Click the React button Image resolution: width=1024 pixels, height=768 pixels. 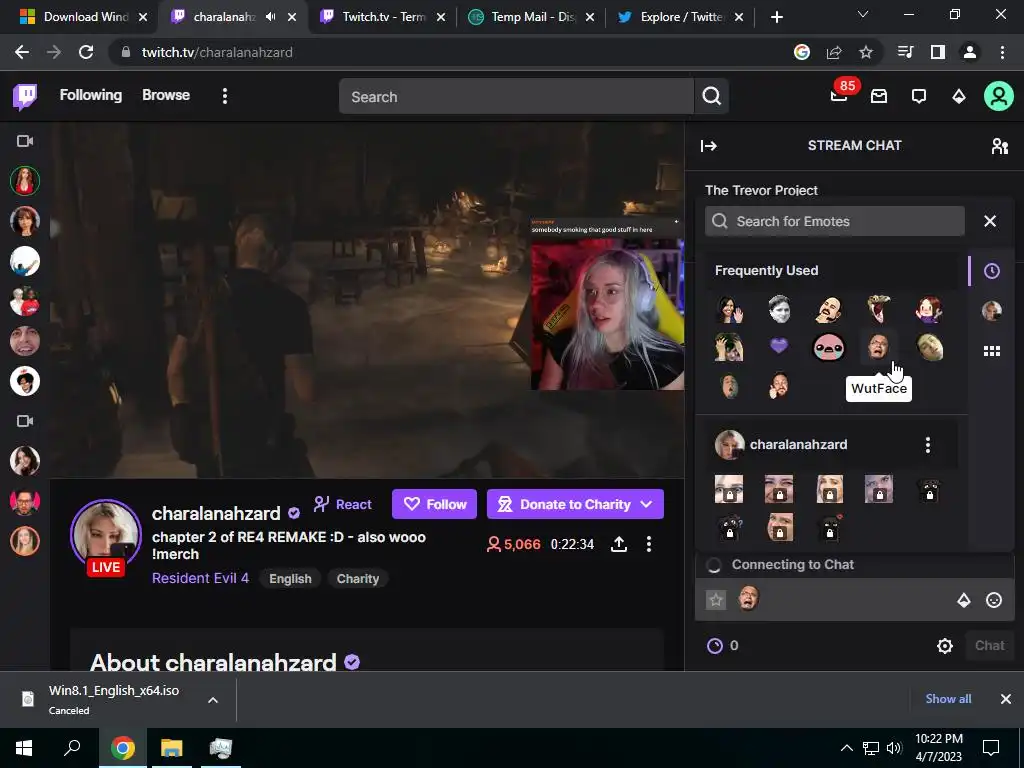point(342,504)
